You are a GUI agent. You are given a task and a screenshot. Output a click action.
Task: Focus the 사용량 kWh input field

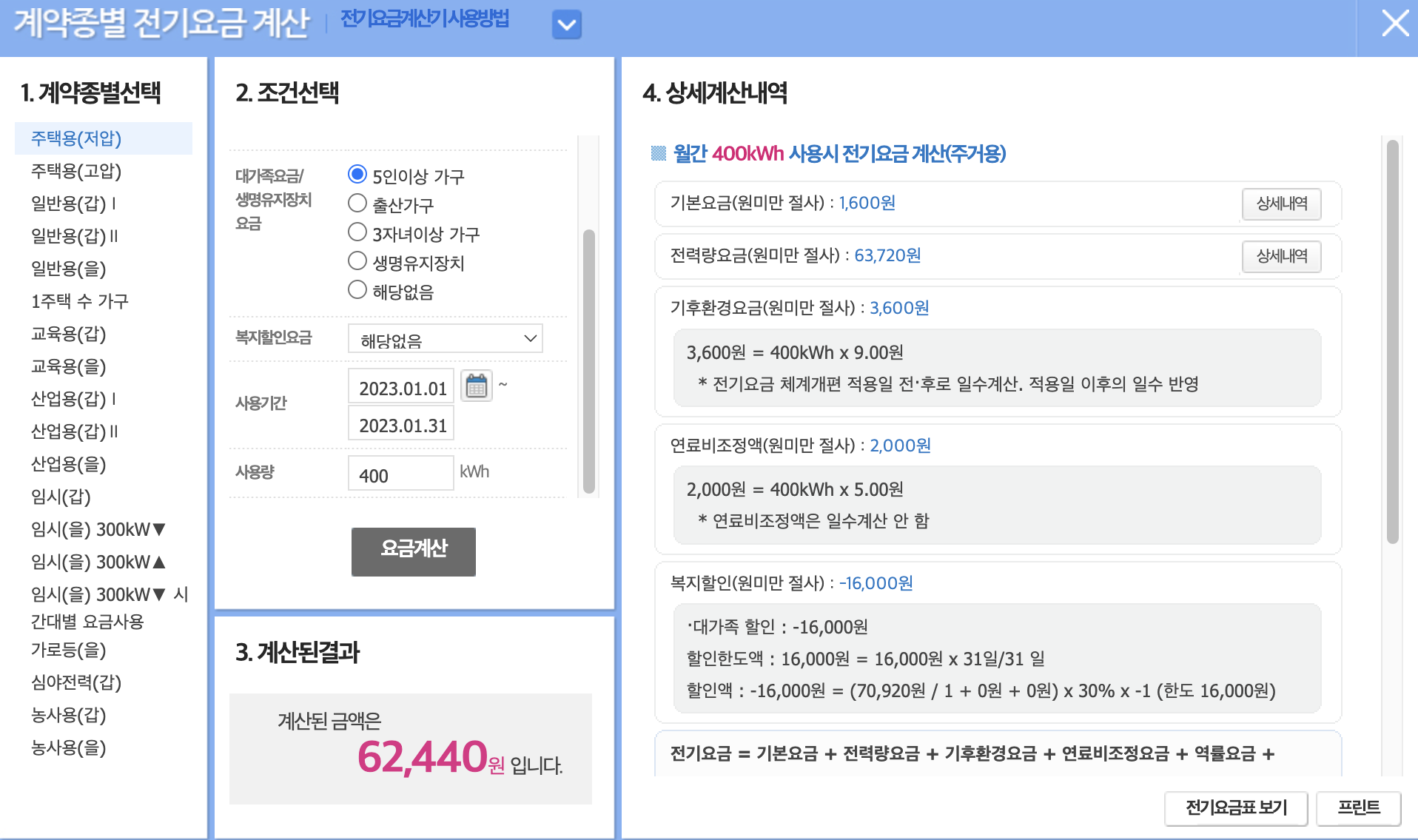pos(401,473)
